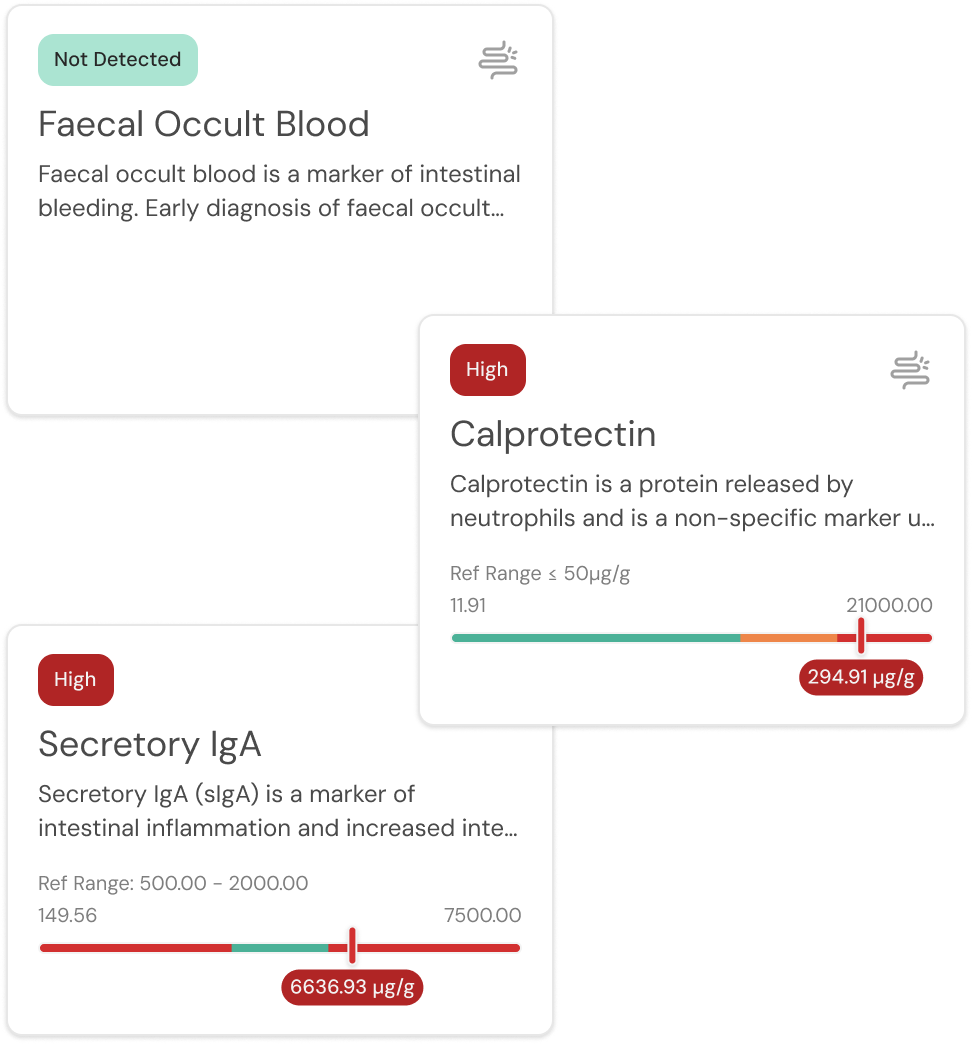Click the Not Detected status badge
The image size is (972, 1044).
point(118,60)
